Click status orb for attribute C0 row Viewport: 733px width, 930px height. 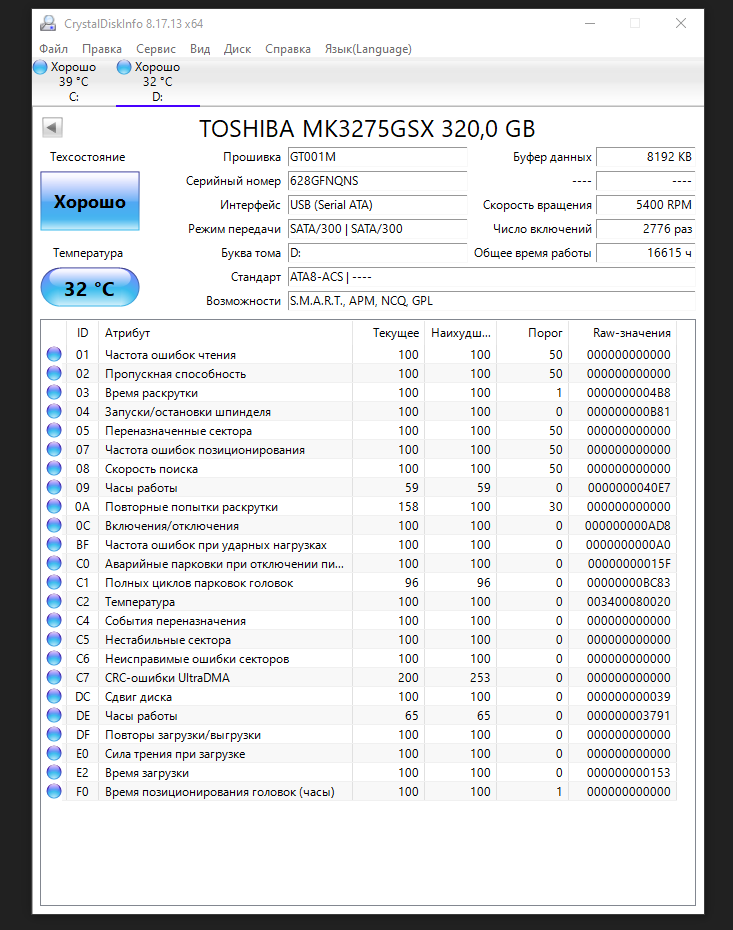point(54,563)
